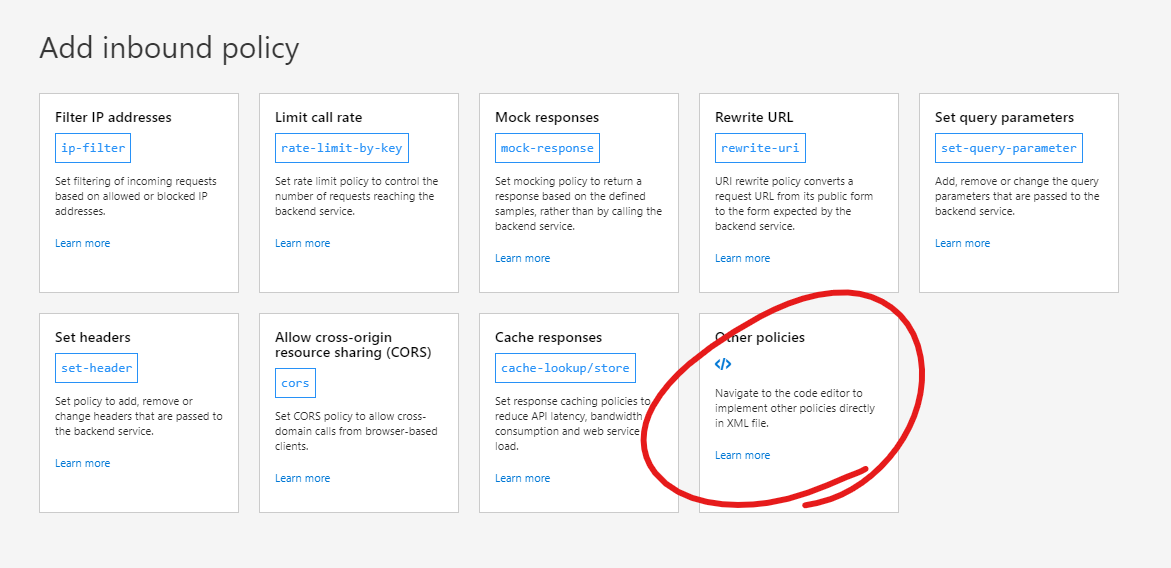Open Learn more under Rewrite URL

point(742,258)
